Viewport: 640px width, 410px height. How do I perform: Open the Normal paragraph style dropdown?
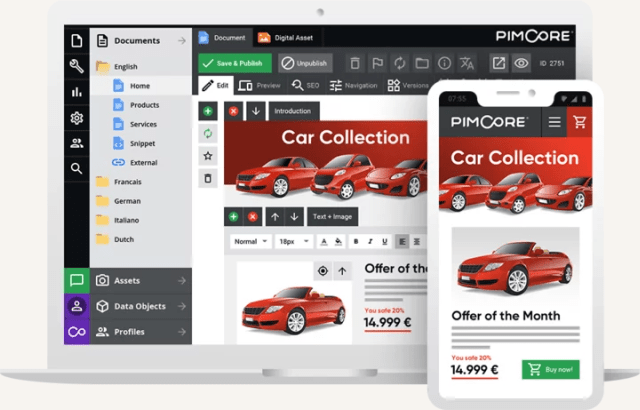(250, 242)
